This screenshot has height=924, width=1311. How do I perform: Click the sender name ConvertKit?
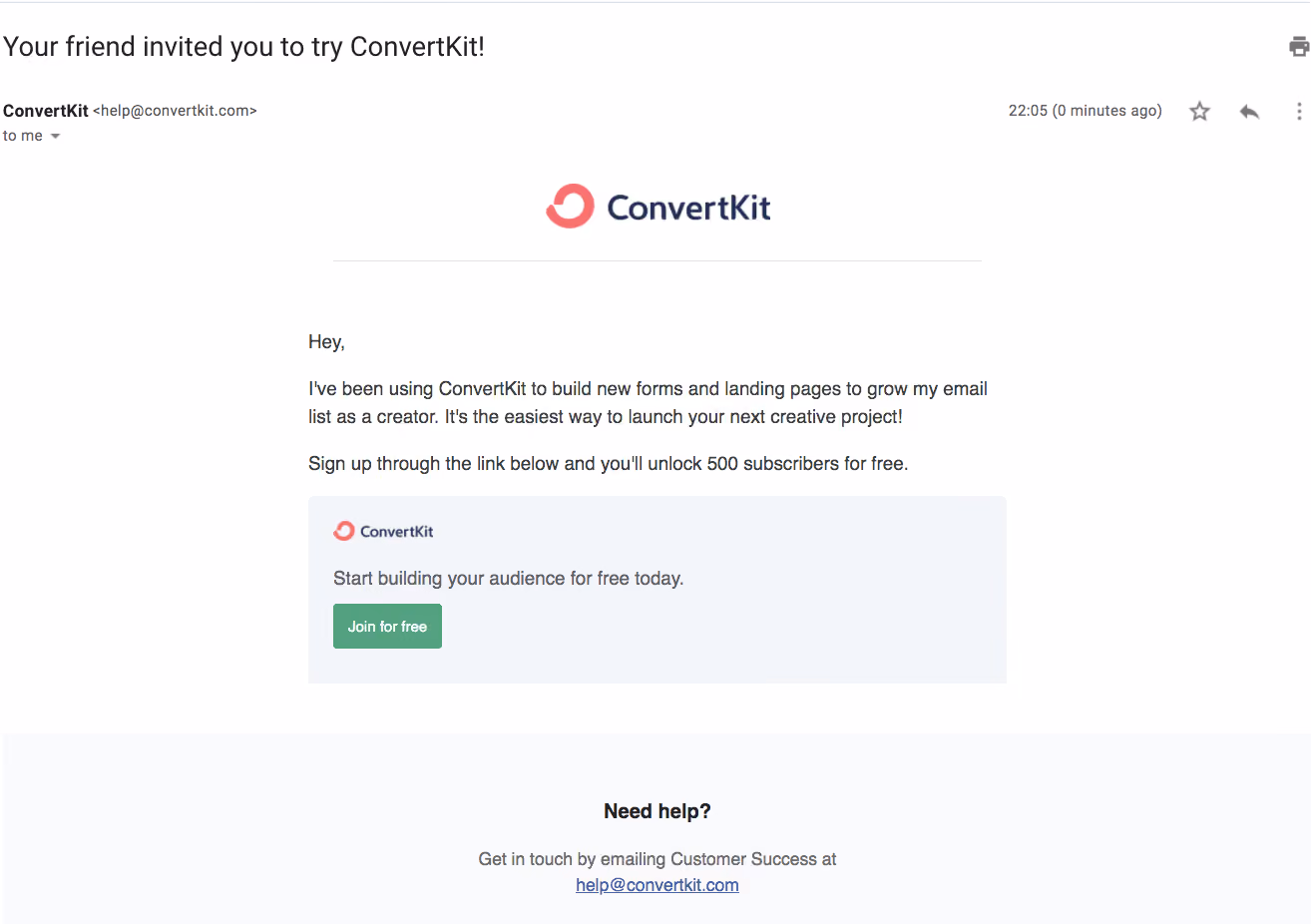(46, 111)
